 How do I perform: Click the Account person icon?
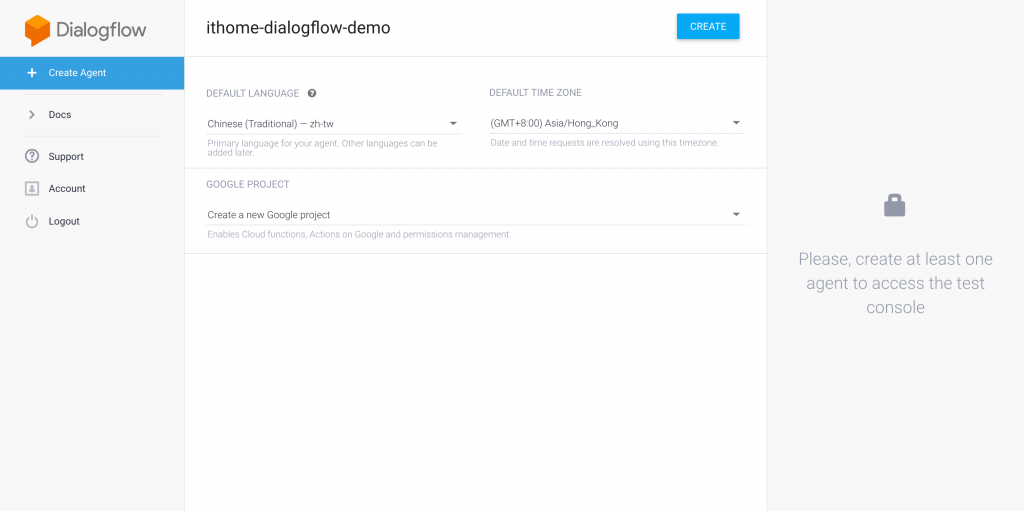coord(31,188)
